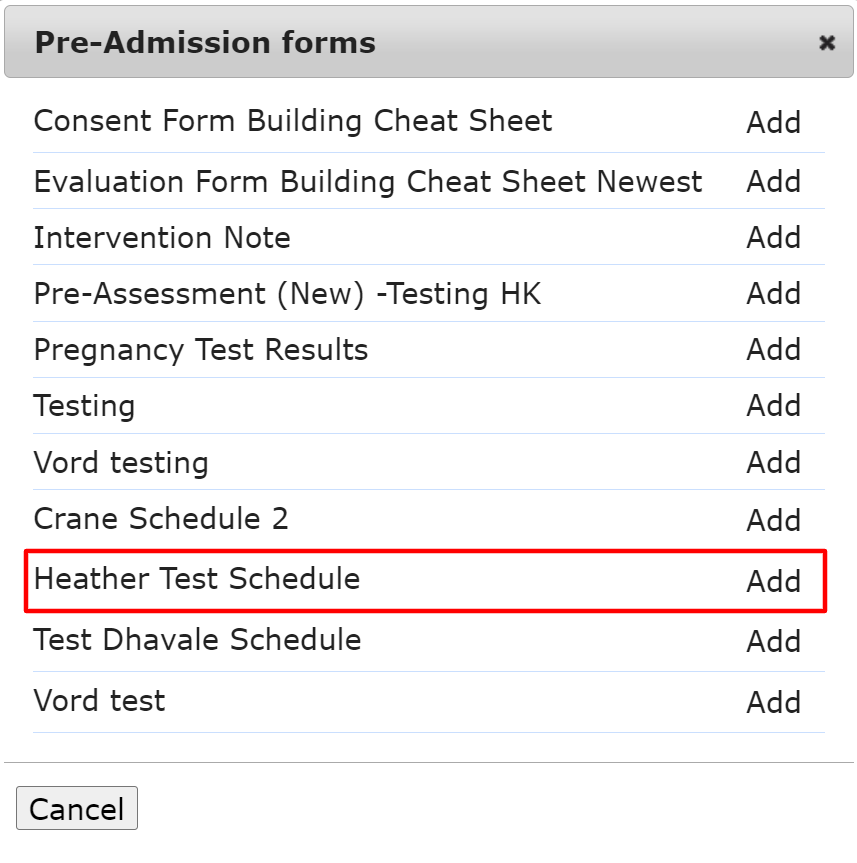Image resolution: width=857 pixels, height=863 pixels.
Task: Add the Consent Form Building Cheat Sheet
Action: [774, 123]
